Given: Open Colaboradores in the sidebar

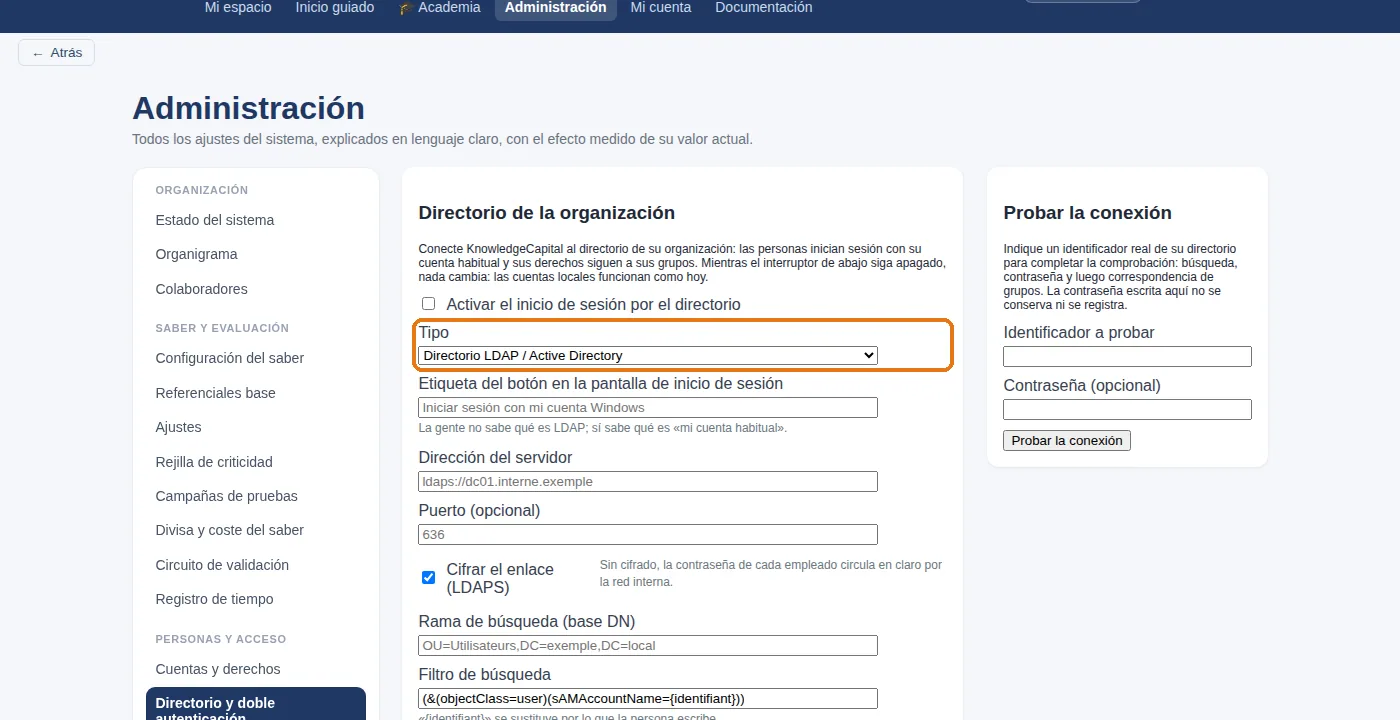Looking at the screenshot, I should pyautogui.click(x=256, y=289).
